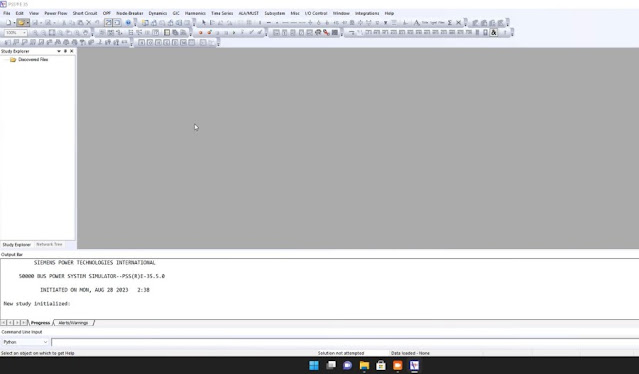The width and height of the screenshot is (639, 374).
Task: Click the Undo arrow toolbar icon
Action: (x=97, y=23)
